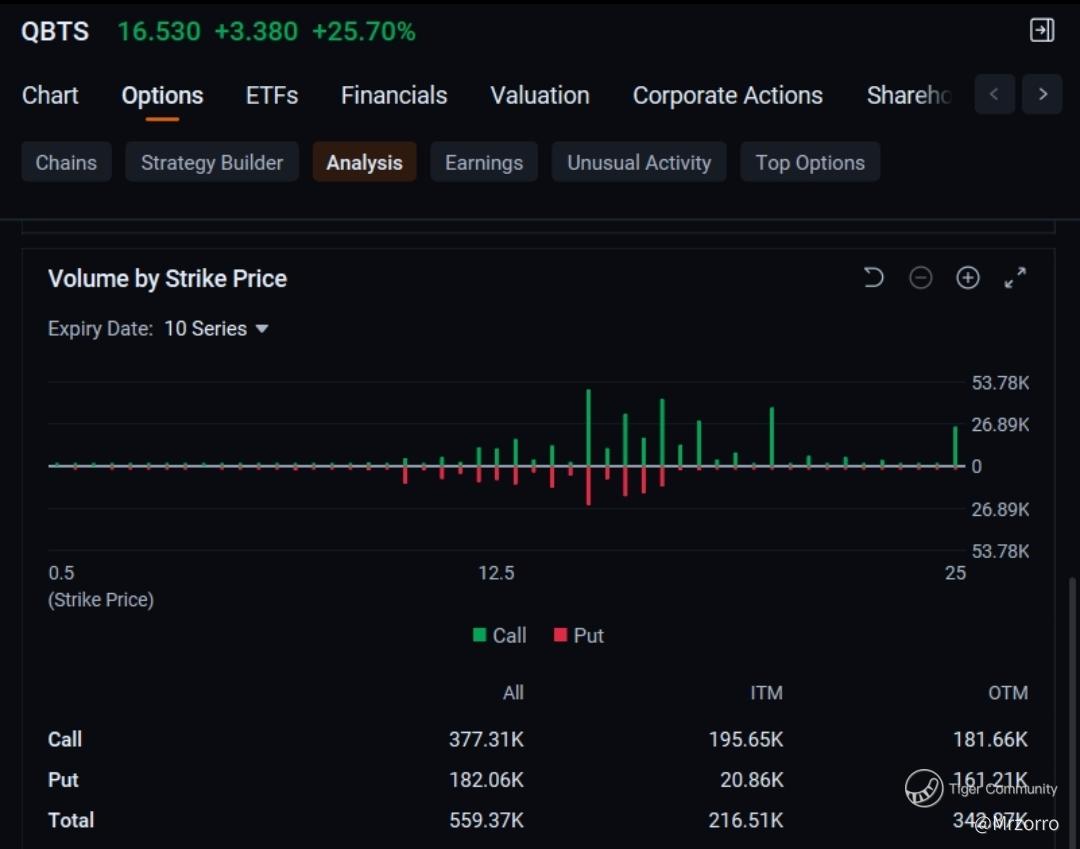The image size is (1080, 849).
Task: Open the Financials tab
Action: point(394,96)
